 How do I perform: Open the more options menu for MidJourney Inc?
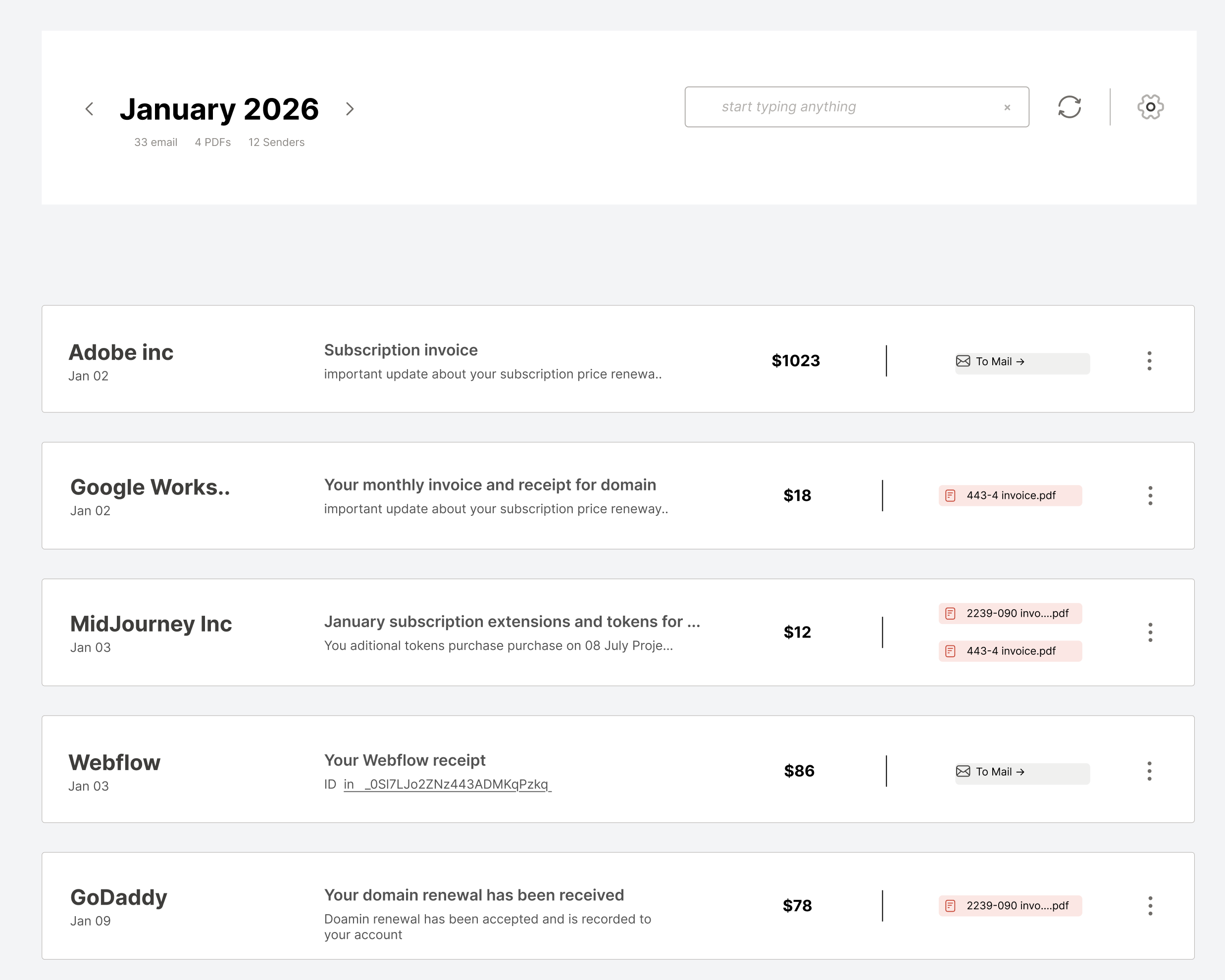pos(1151,633)
